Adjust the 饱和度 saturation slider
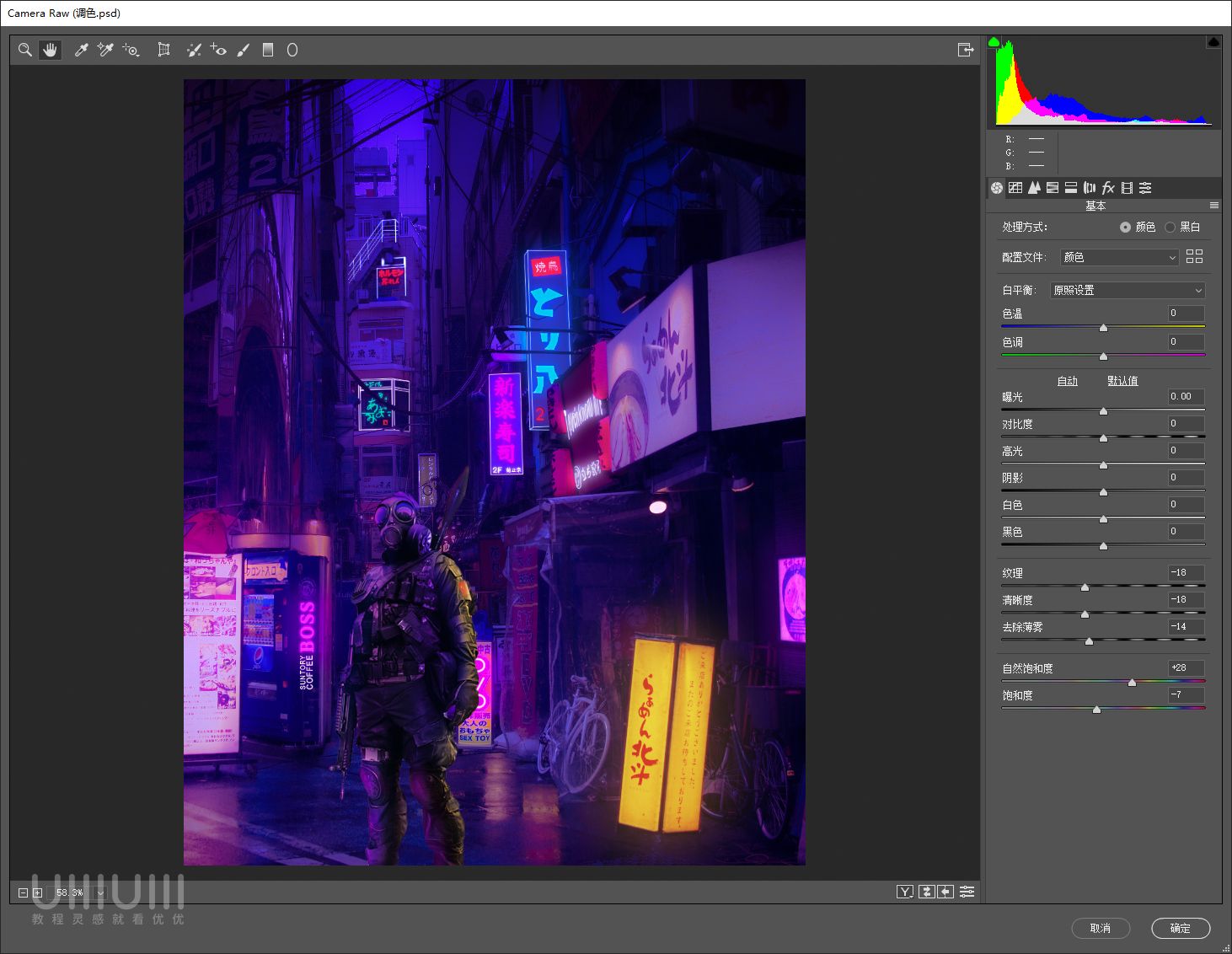This screenshot has width=1232, height=954. (1096, 709)
